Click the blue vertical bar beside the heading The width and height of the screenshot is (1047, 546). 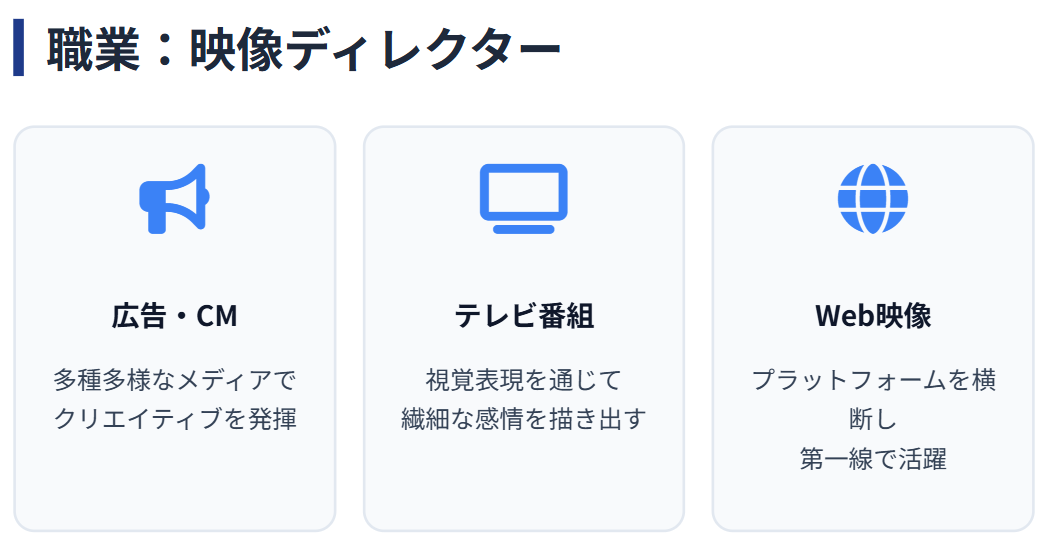[x=18, y=50]
